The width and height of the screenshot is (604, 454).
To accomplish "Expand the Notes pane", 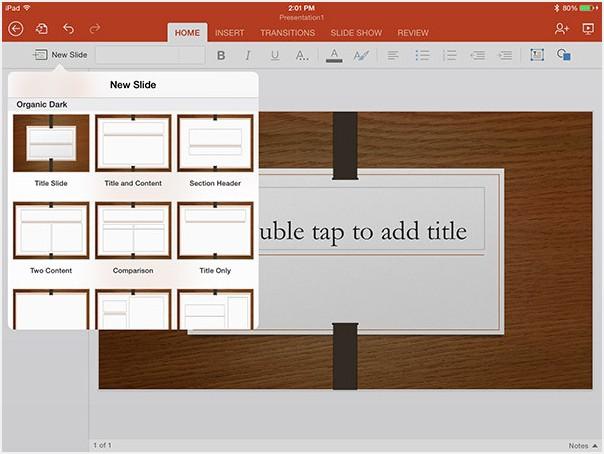I will tap(581, 445).
